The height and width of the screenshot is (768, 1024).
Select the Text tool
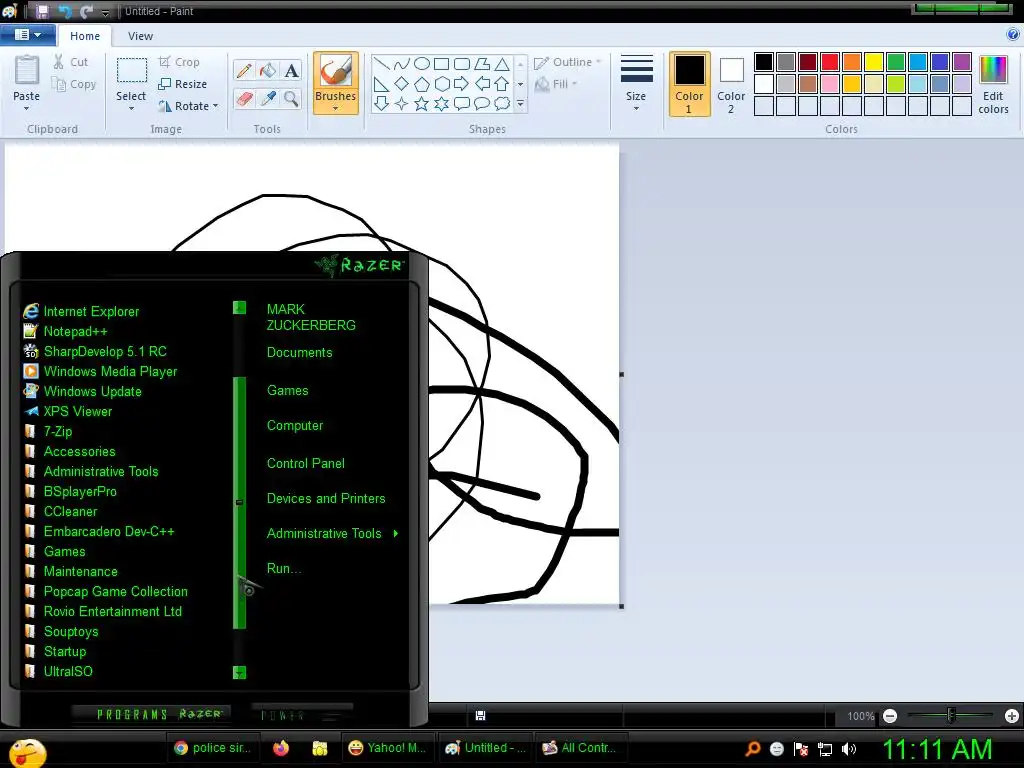(x=291, y=71)
